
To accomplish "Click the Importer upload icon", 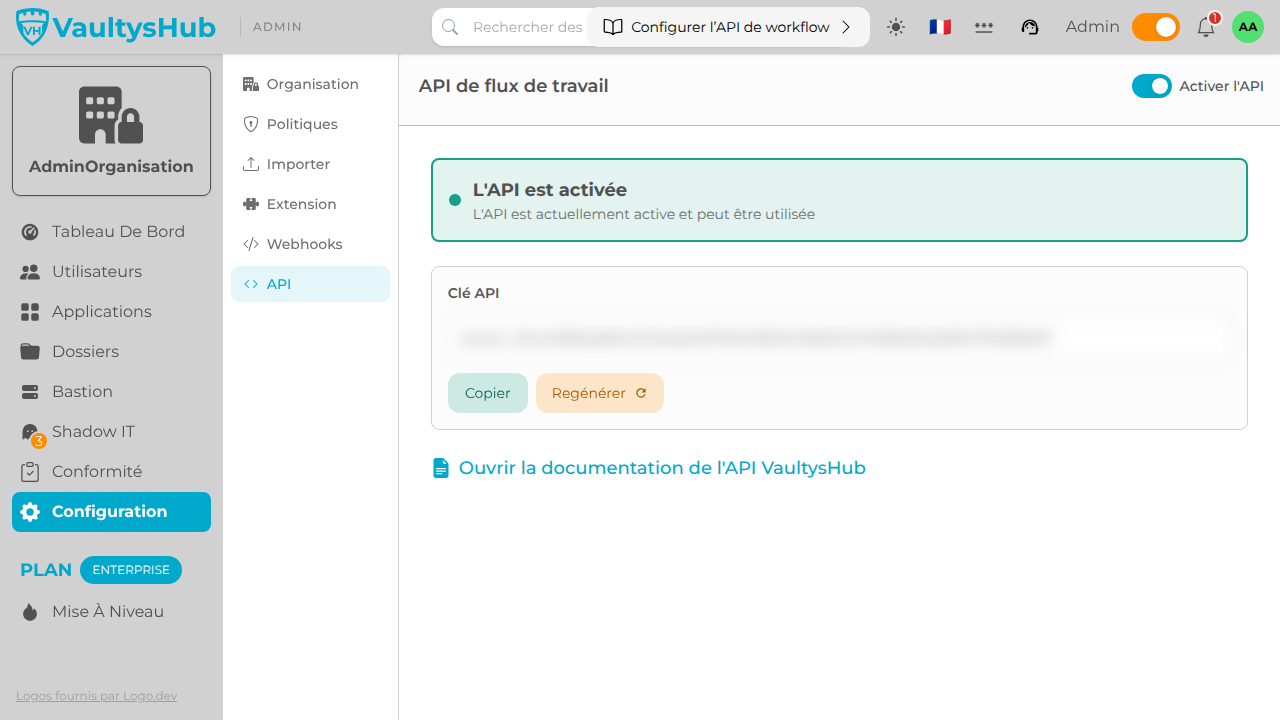I will click(x=251, y=164).
